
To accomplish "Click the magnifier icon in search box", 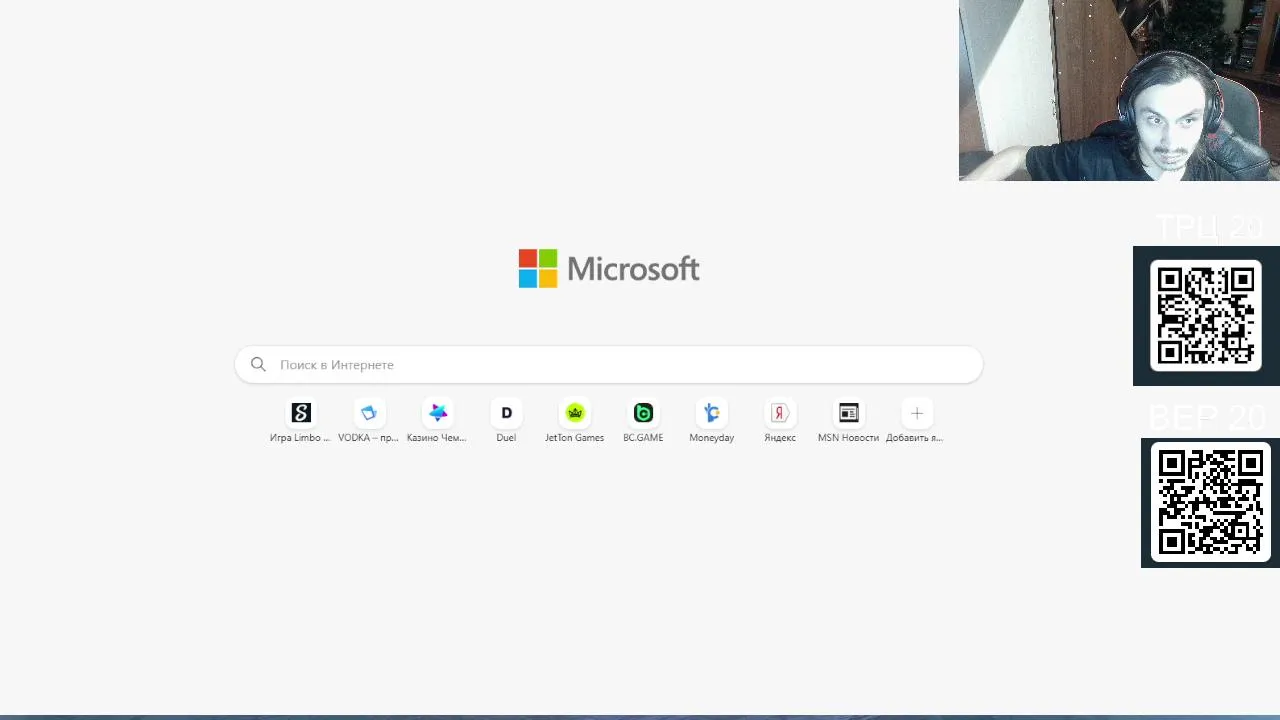I will pos(258,365).
